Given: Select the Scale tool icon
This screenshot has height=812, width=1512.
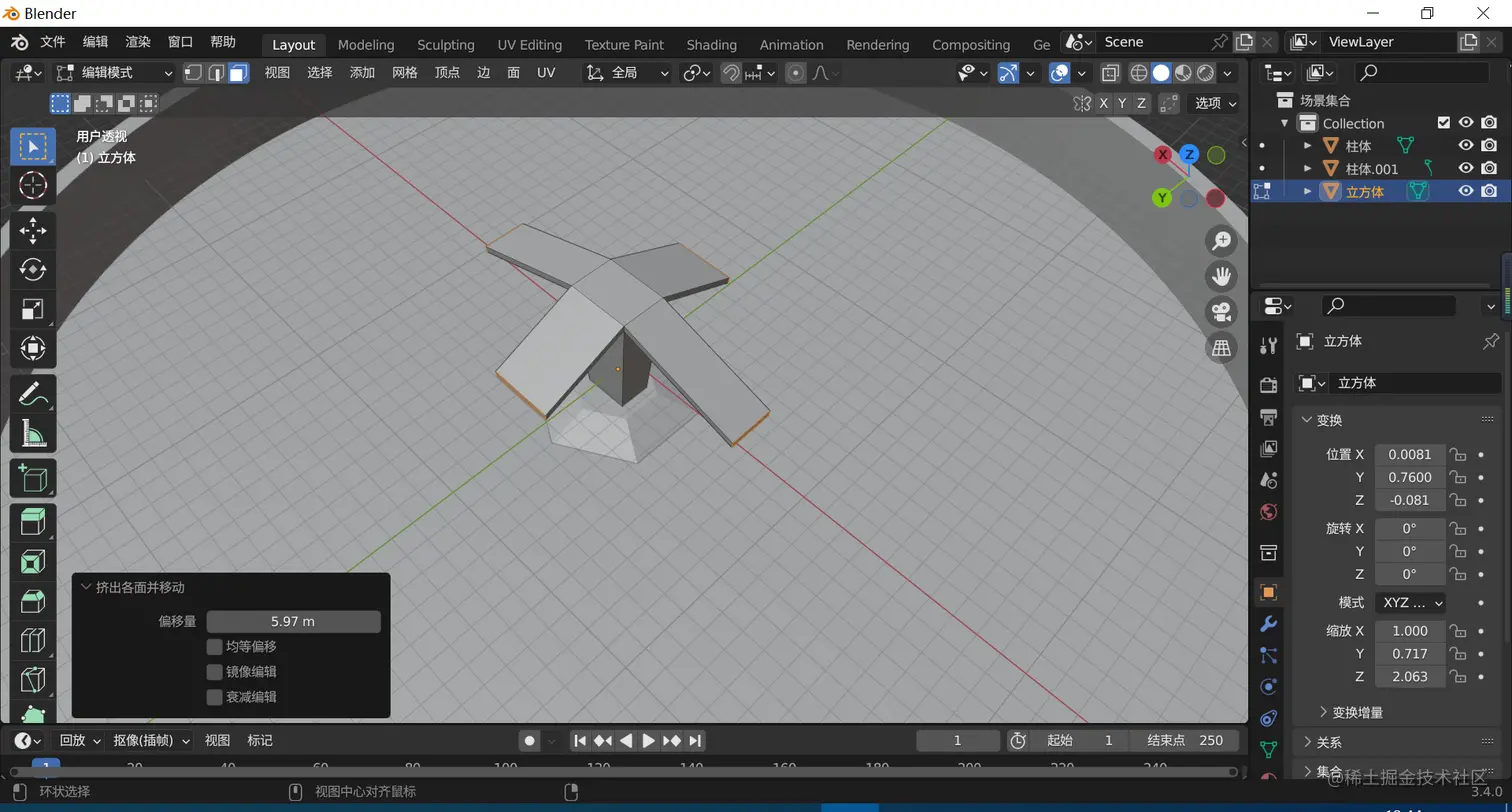Looking at the screenshot, I should click(x=33, y=309).
